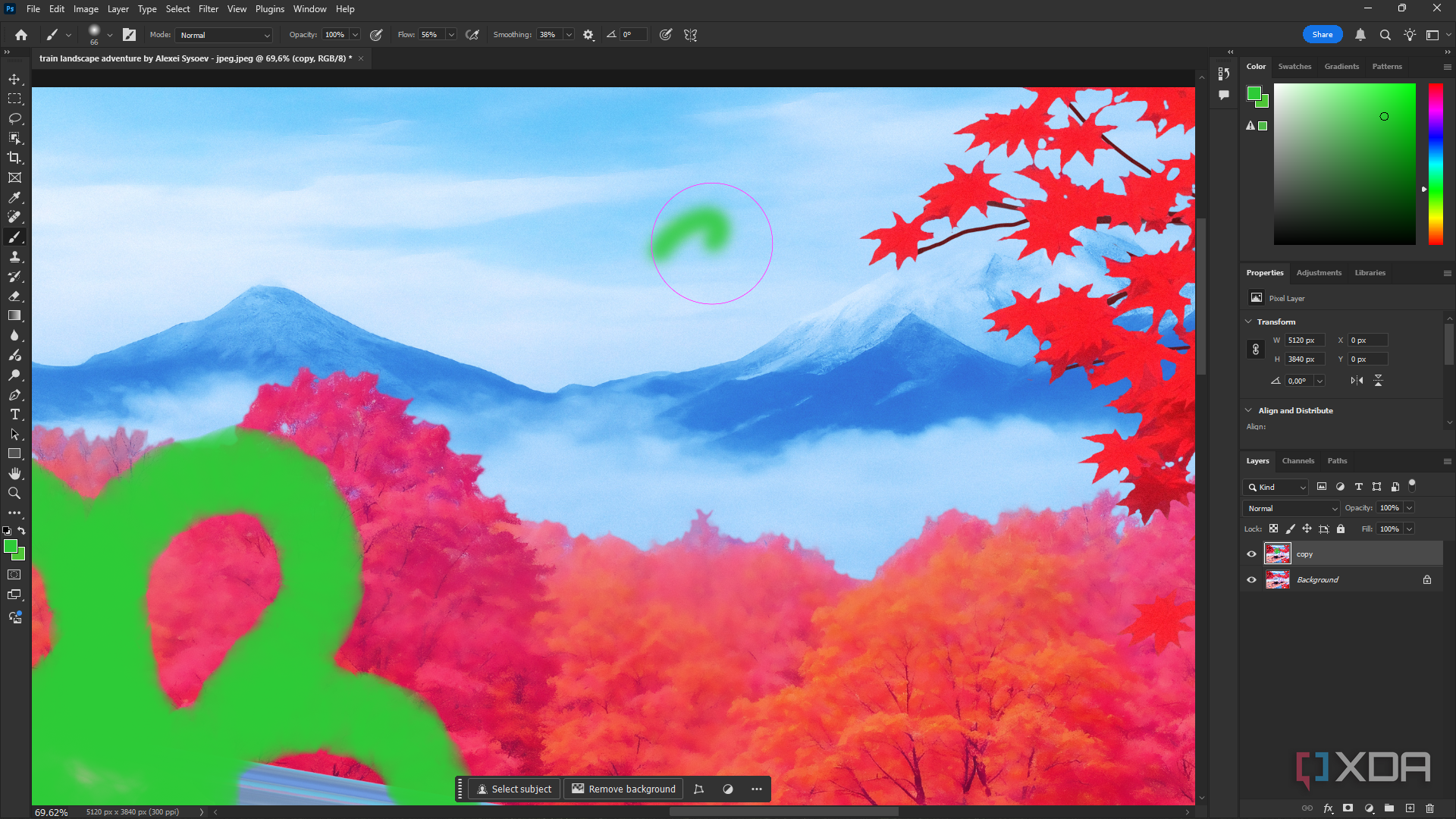
Task: Open layer blend mode Normal dropdown
Action: 1292,508
